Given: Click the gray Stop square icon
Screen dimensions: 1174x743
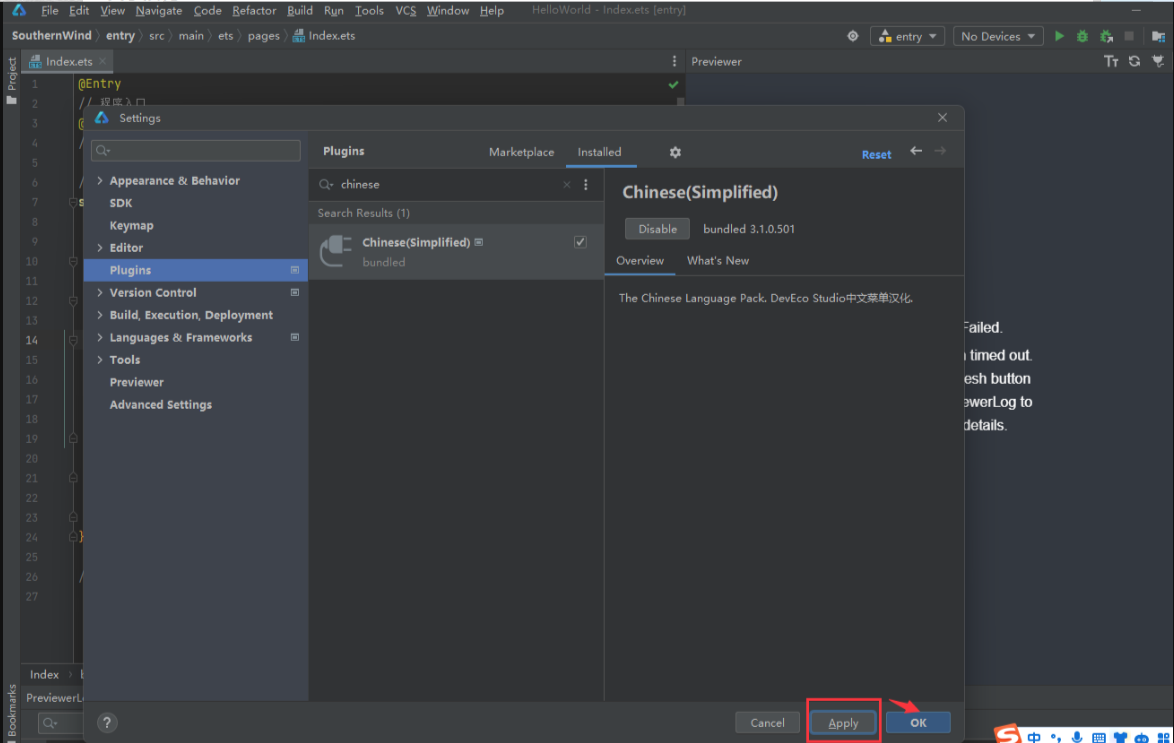Looking at the screenshot, I should click(x=1129, y=36).
